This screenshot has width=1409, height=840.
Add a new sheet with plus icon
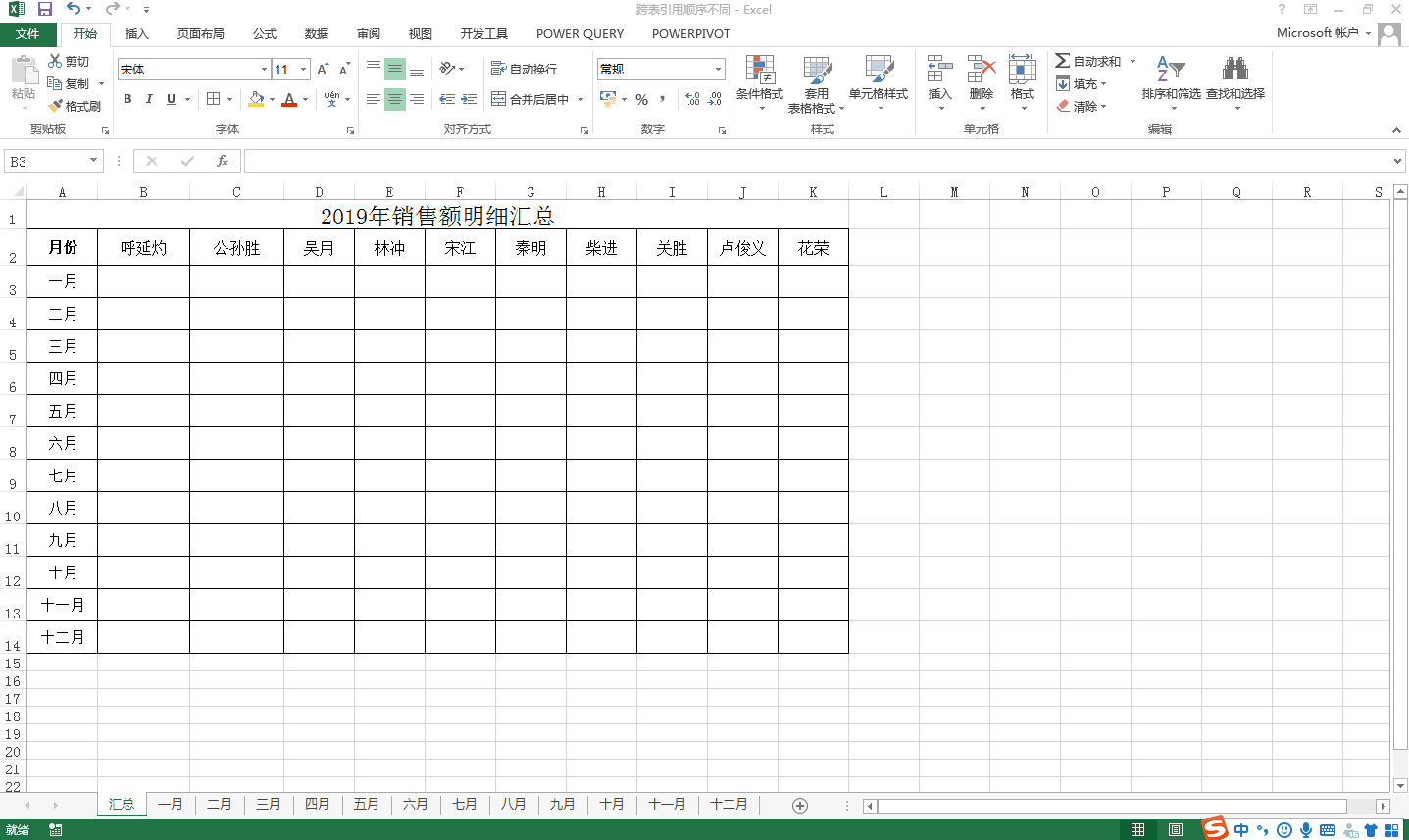point(800,806)
